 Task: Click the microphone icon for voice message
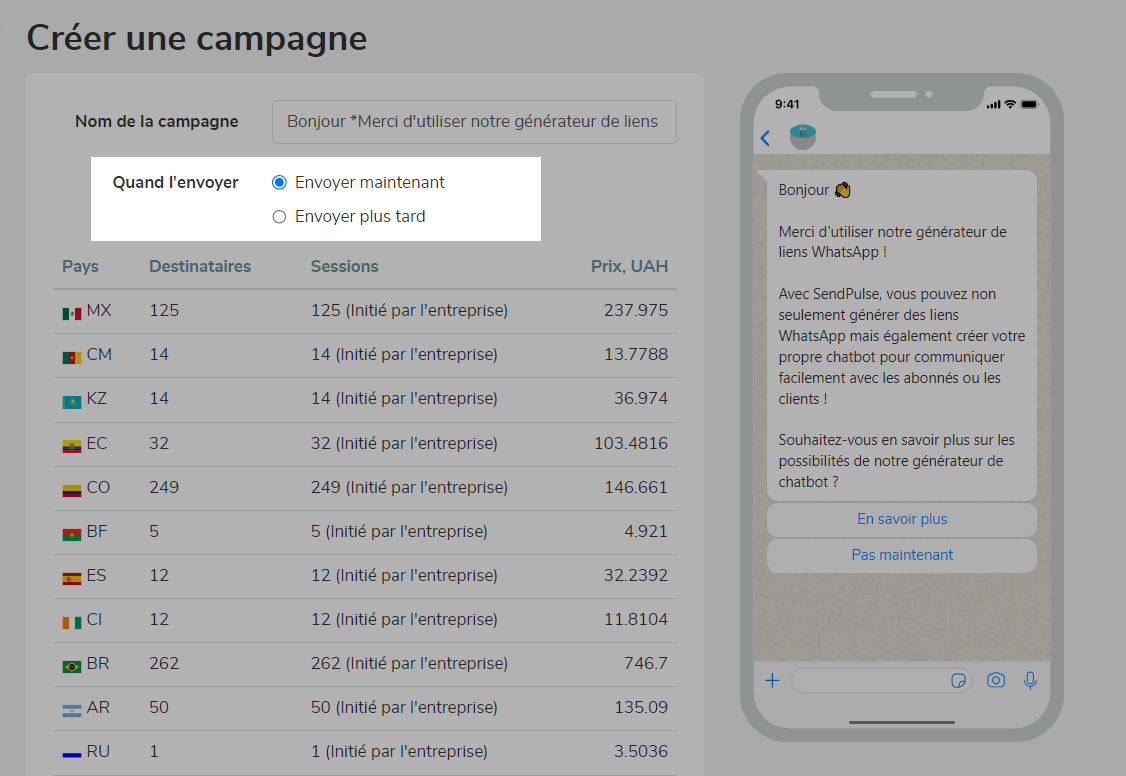tap(1031, 680)
